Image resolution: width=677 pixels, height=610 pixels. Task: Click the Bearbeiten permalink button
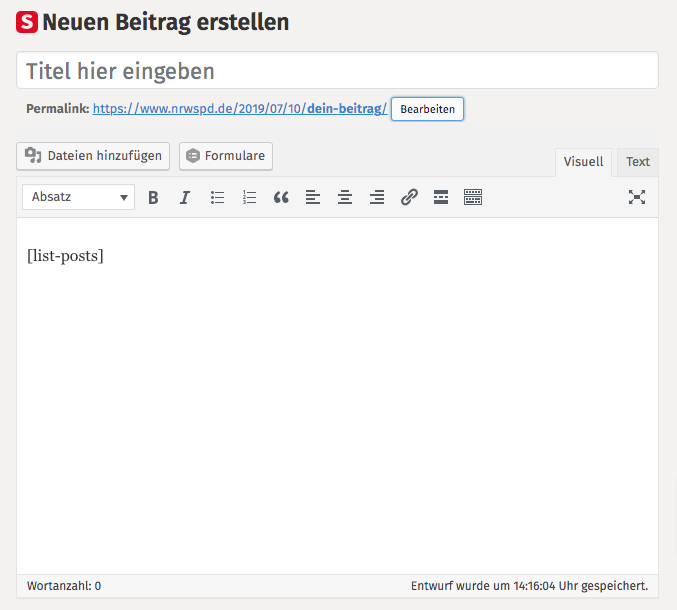coord(427,109)
